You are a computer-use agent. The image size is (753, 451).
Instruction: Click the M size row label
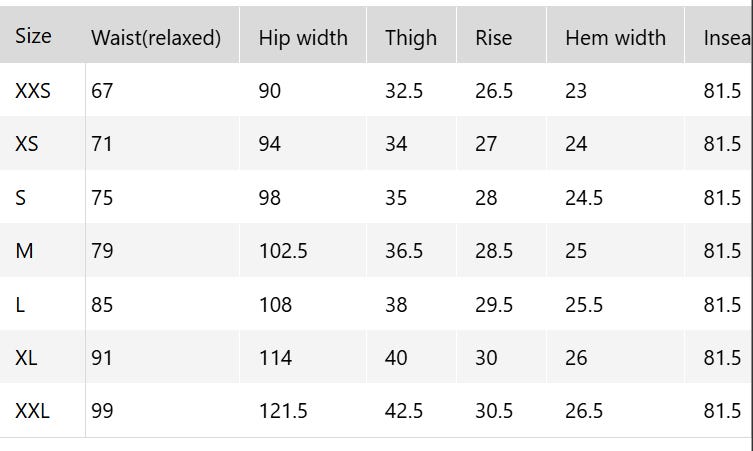click(x=24, y=251)
